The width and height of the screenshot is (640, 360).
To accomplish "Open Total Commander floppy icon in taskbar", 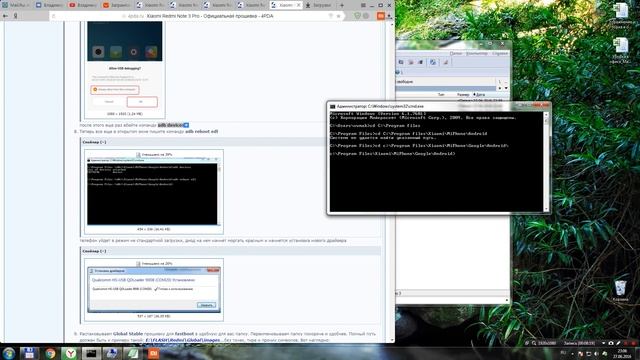I will [29, 353].
